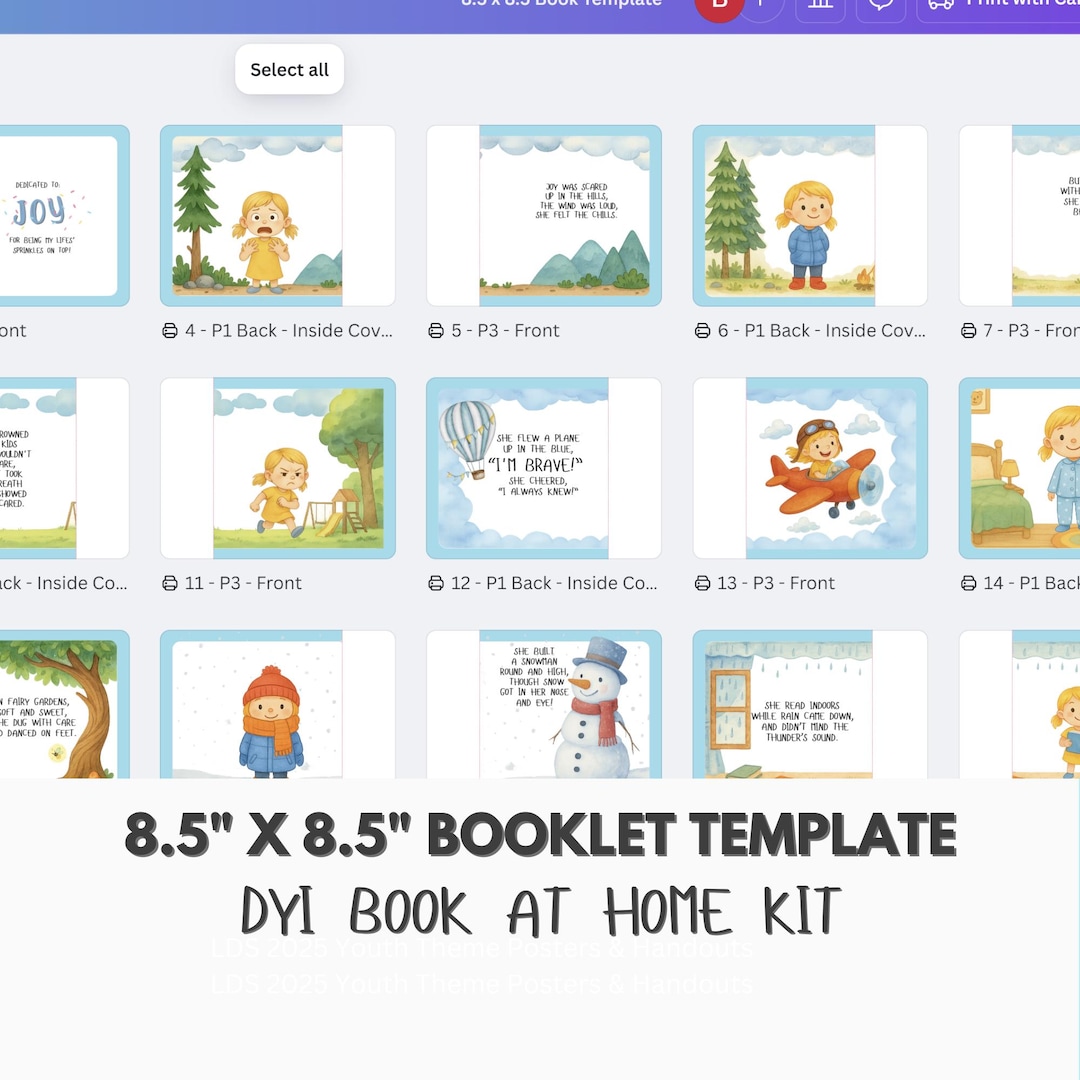Click the red "B" avatar circle
This screenshot has width=1080, height=1080.
719,5
